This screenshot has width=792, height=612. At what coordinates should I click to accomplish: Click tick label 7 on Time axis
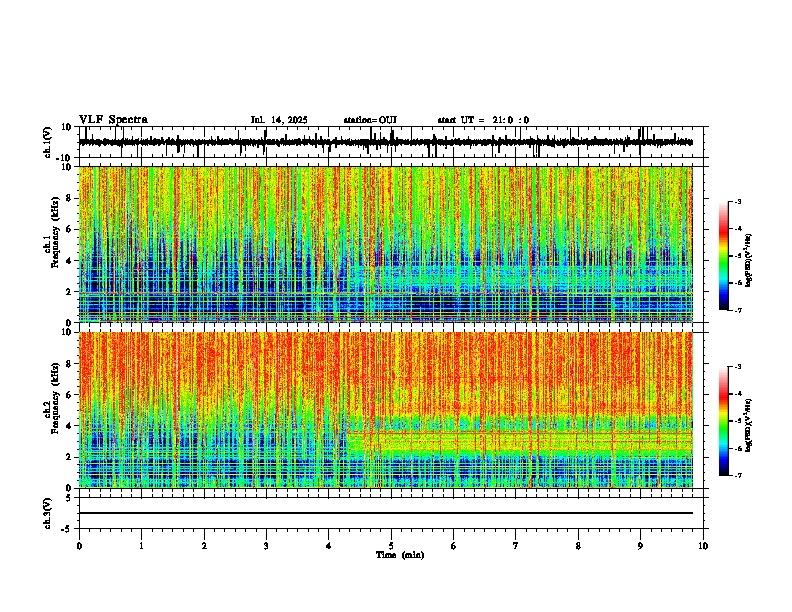(x=516, y=546)
